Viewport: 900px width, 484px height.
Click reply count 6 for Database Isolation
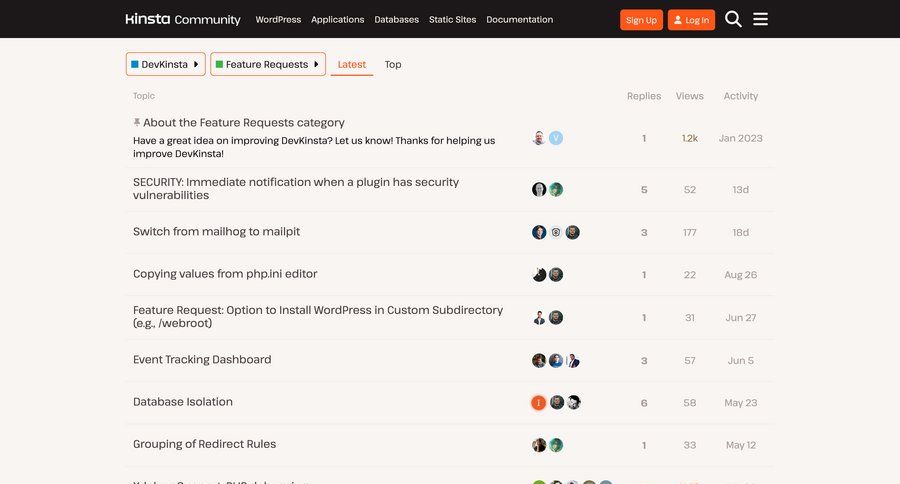click(x=644, y=403)
